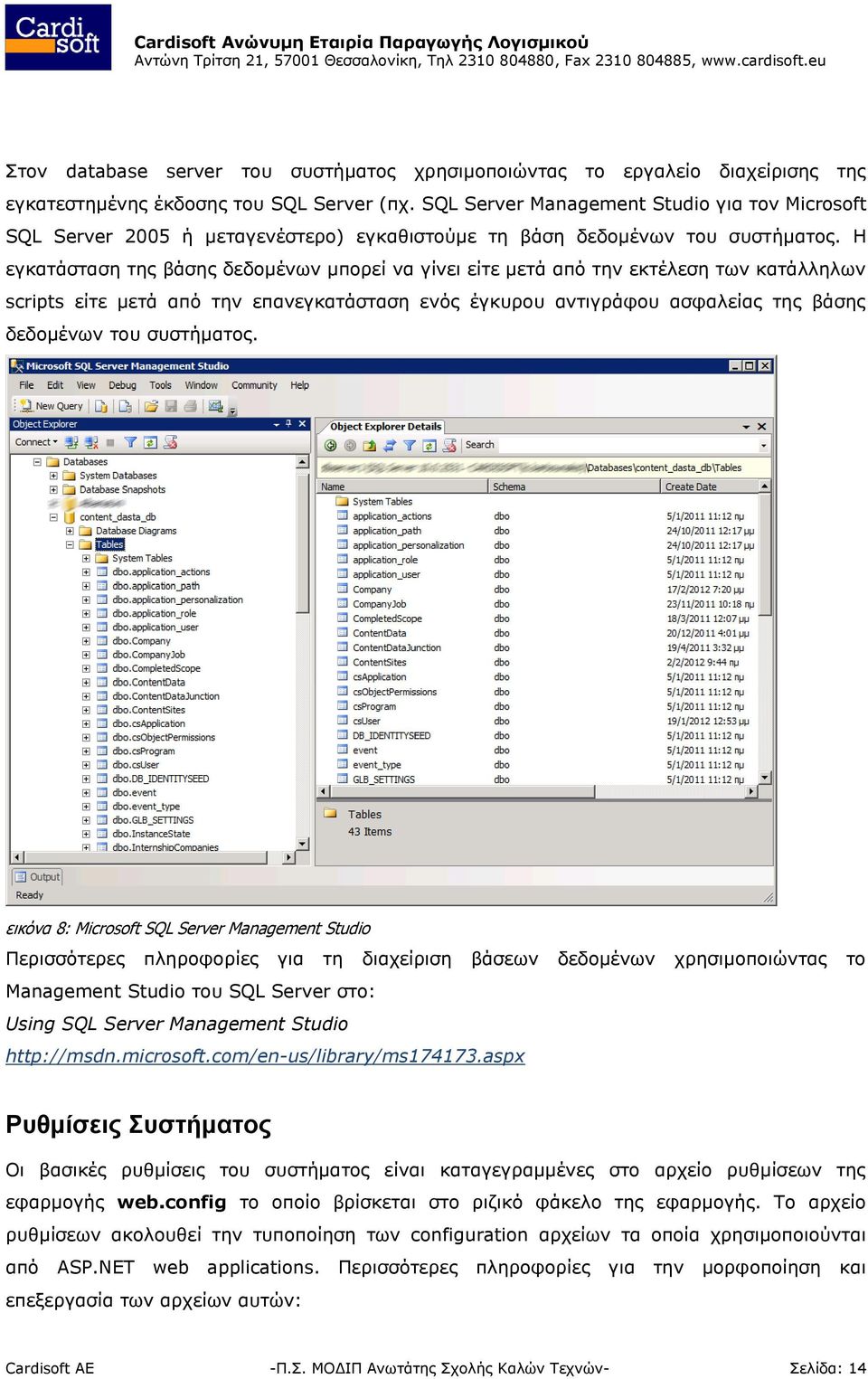Click the Refresh icon in Object Explorer Details

point(429,445)
